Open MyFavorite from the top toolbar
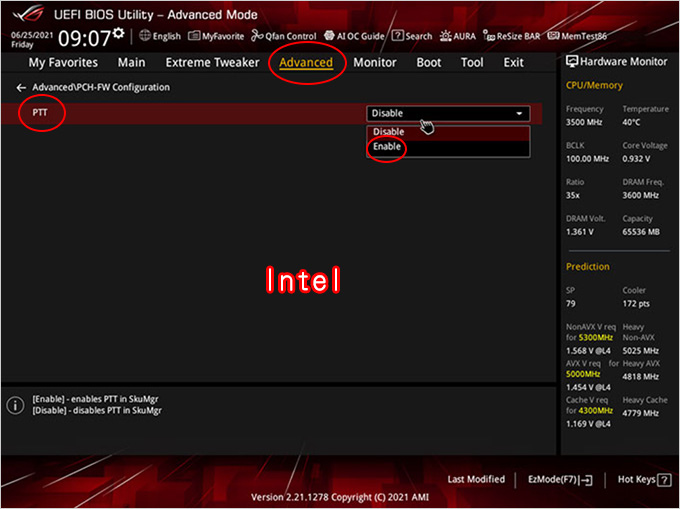Screen dimensions: 680x509 (216, 36)
